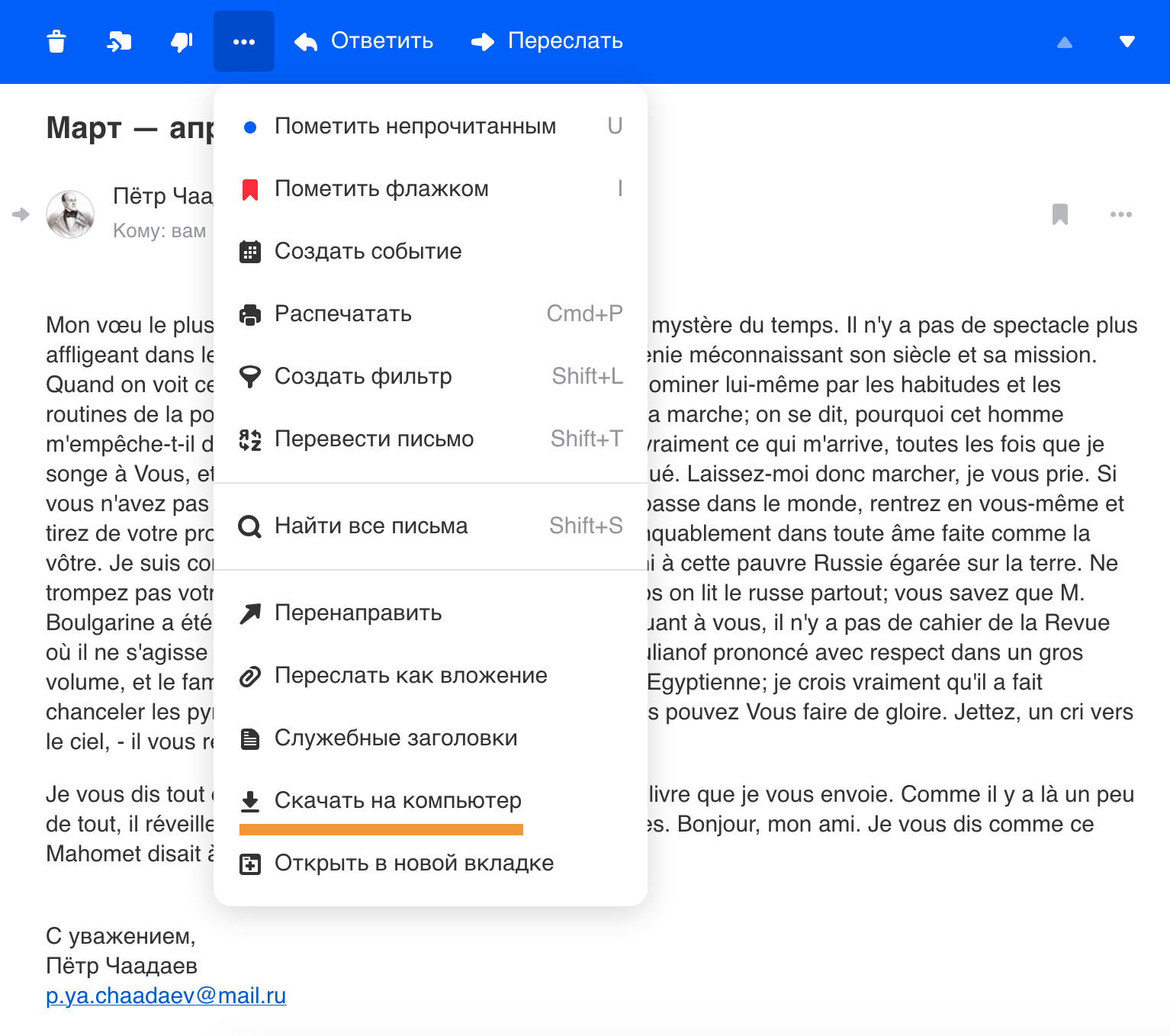
Task: Click the Переслать forward button
Action: (547, 41)
